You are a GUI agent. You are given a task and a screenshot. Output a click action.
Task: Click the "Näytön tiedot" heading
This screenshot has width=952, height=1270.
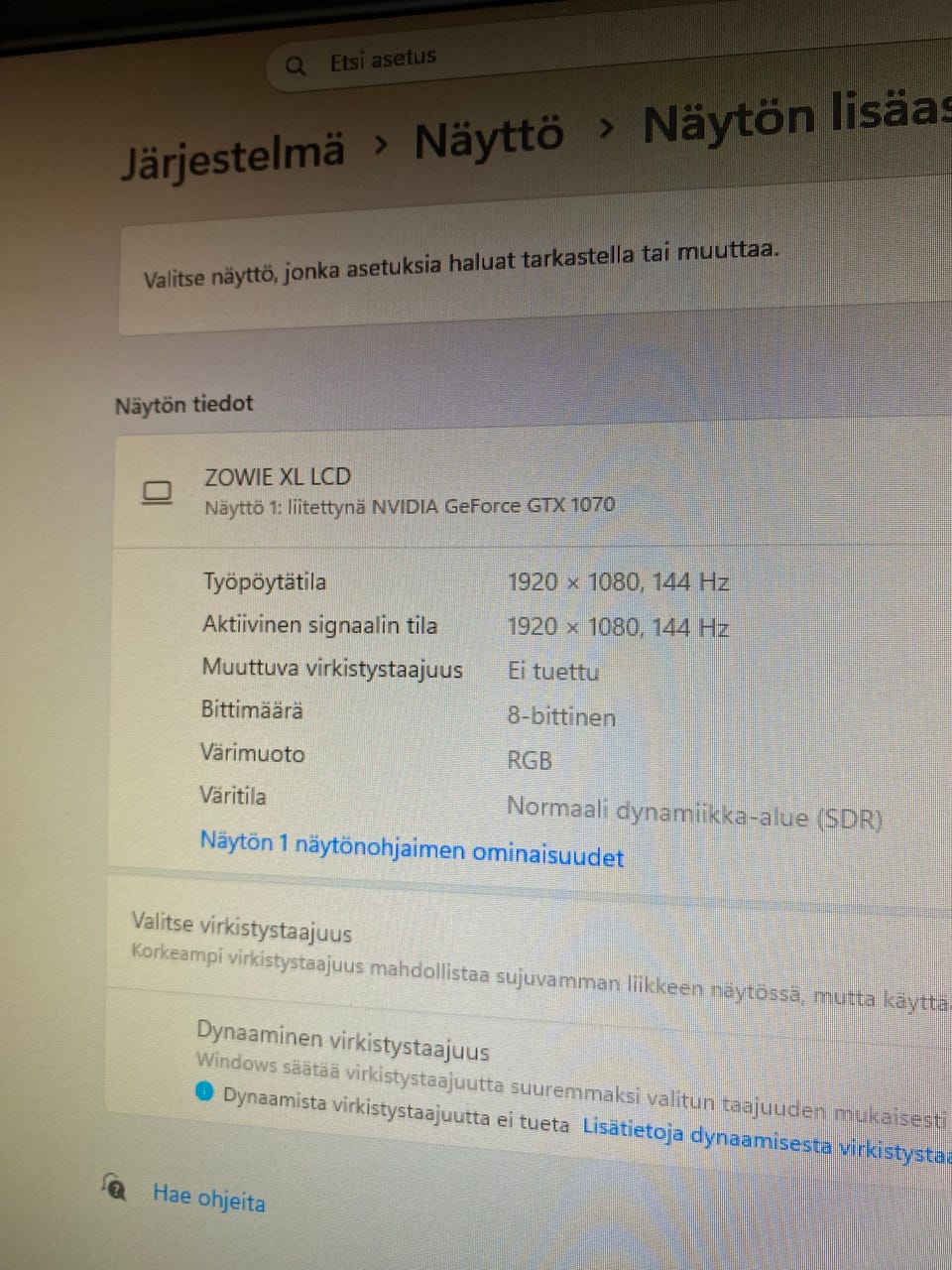coord(184,404)
